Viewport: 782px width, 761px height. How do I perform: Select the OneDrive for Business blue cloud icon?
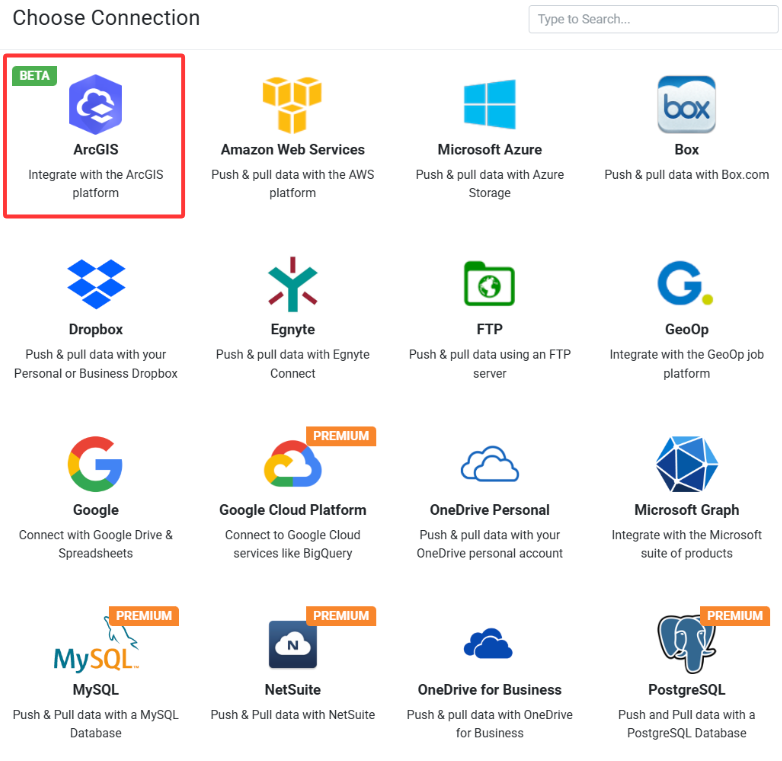(488, 643)
